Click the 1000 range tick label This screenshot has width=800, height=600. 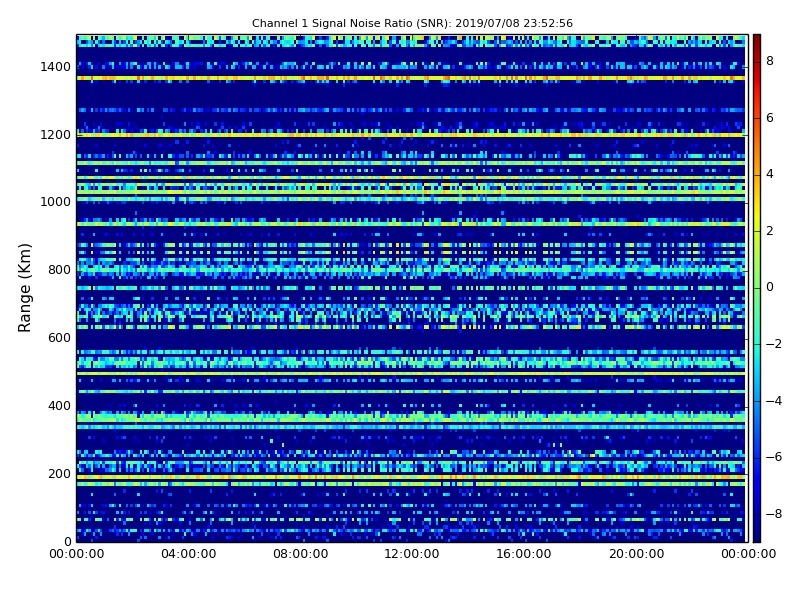(x=55, y=202)
